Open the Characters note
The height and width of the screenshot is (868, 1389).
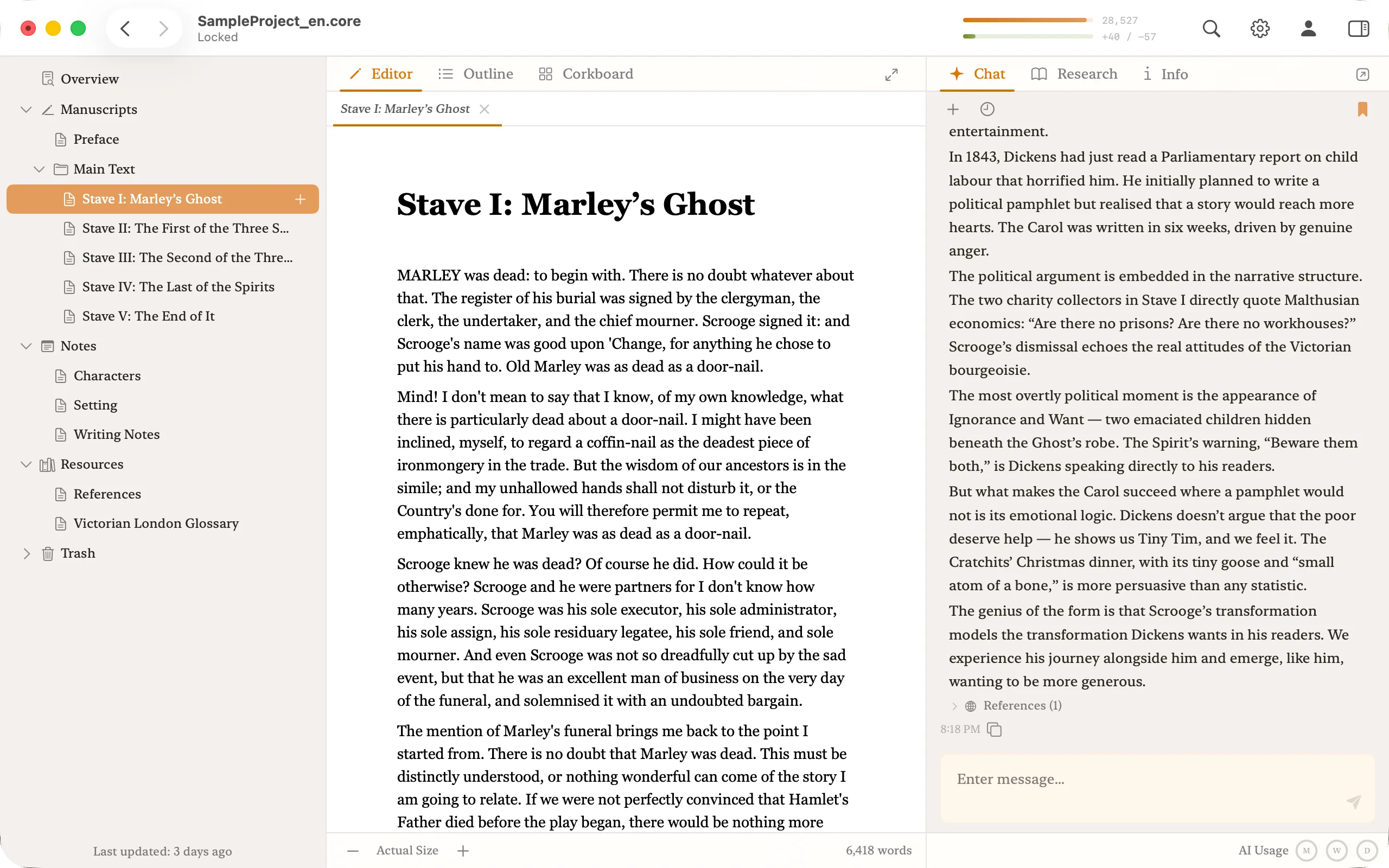pyautogui.click(x=107, y=376)
